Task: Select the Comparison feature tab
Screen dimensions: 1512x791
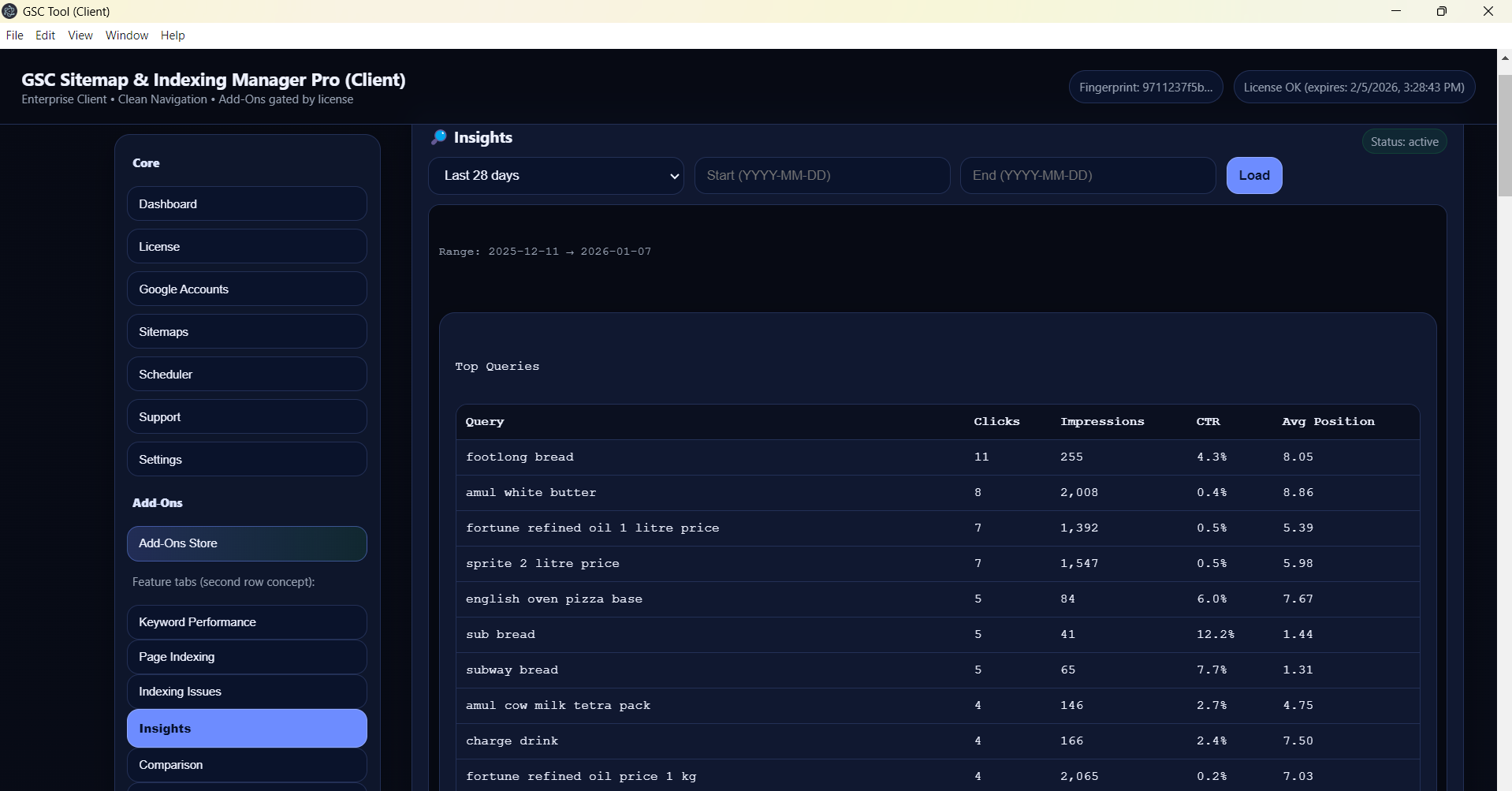Action: tap(247, 765)
